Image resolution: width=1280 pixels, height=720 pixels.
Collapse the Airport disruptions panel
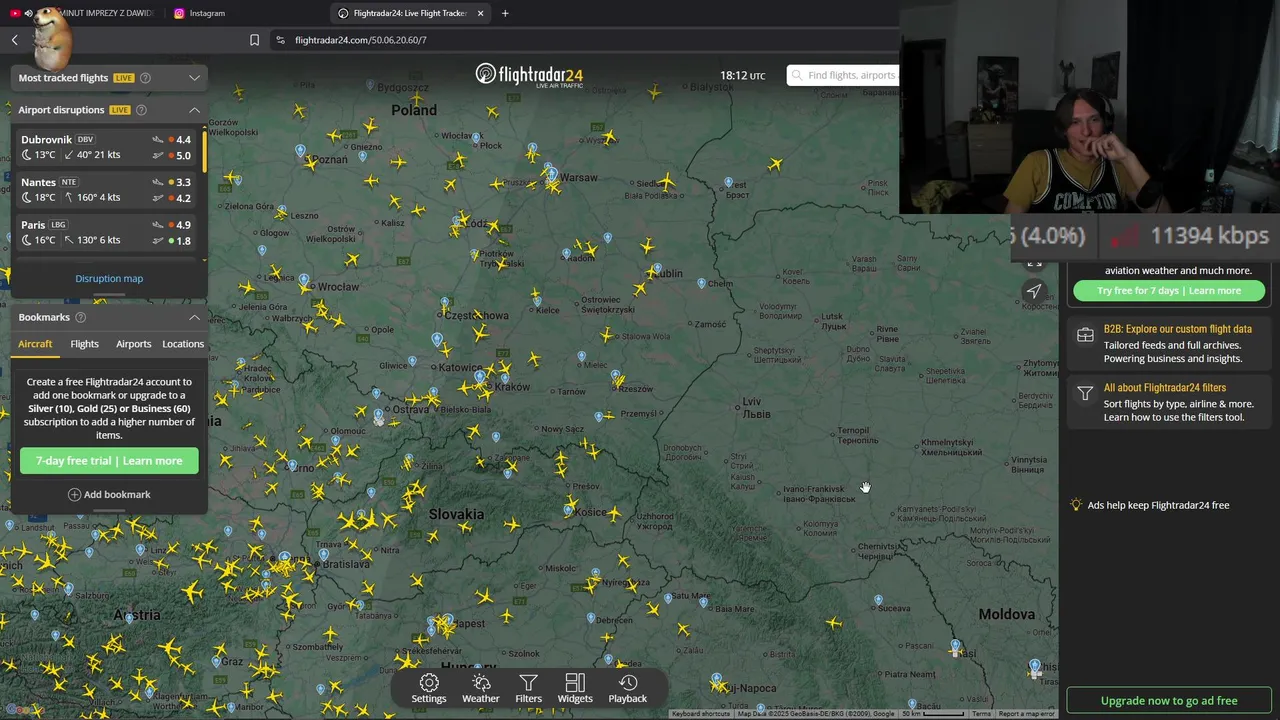click(194, 110)
